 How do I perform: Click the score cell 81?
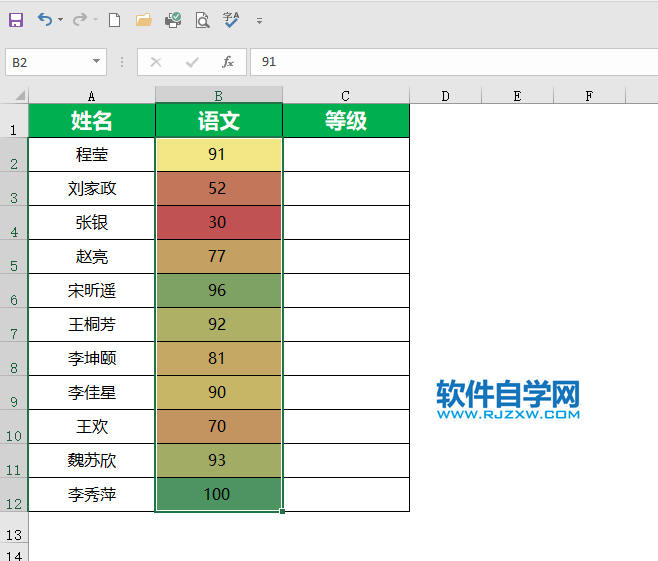click(219, 358)
